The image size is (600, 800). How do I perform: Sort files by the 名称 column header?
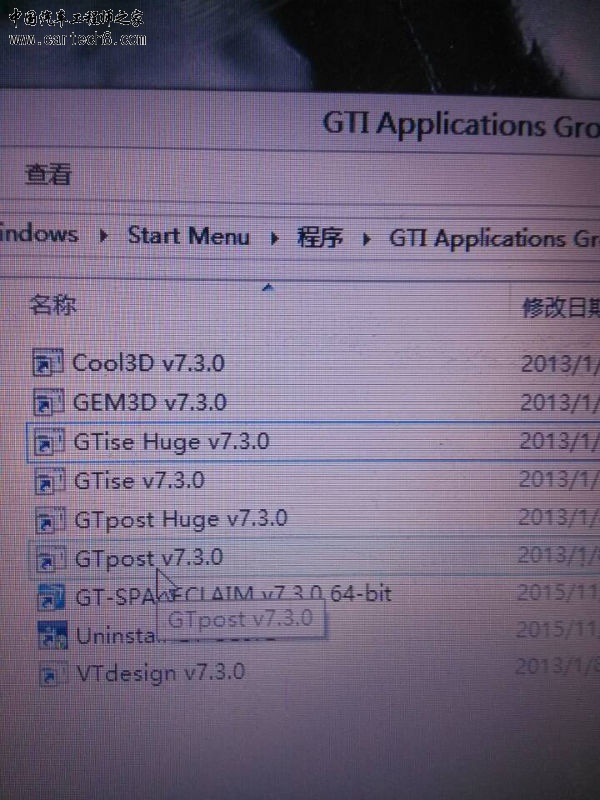tap(53, 305)
